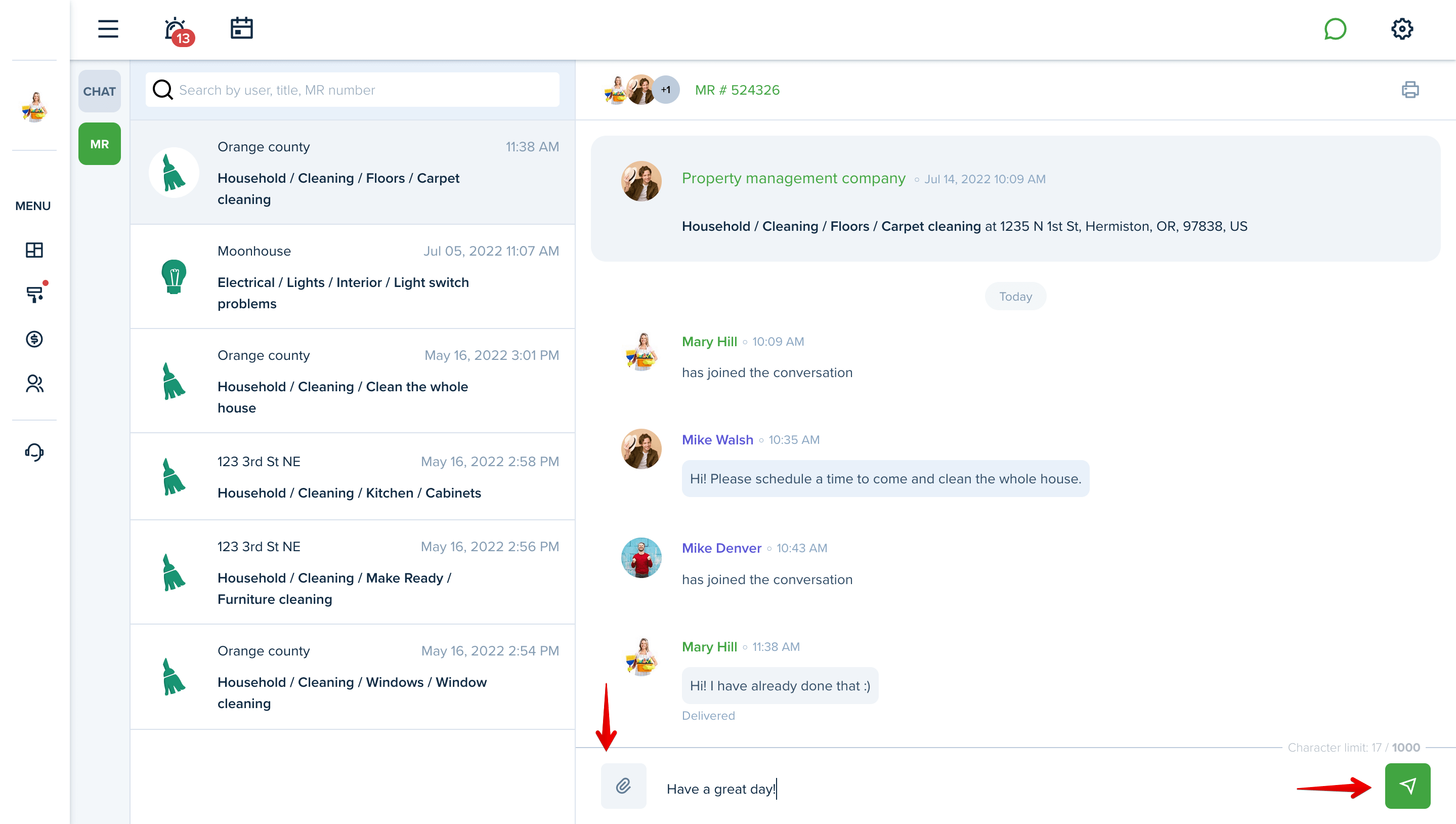This screenshot has width=1456, height=824.
Task: Click Property management company name
Action: [793, 178]
